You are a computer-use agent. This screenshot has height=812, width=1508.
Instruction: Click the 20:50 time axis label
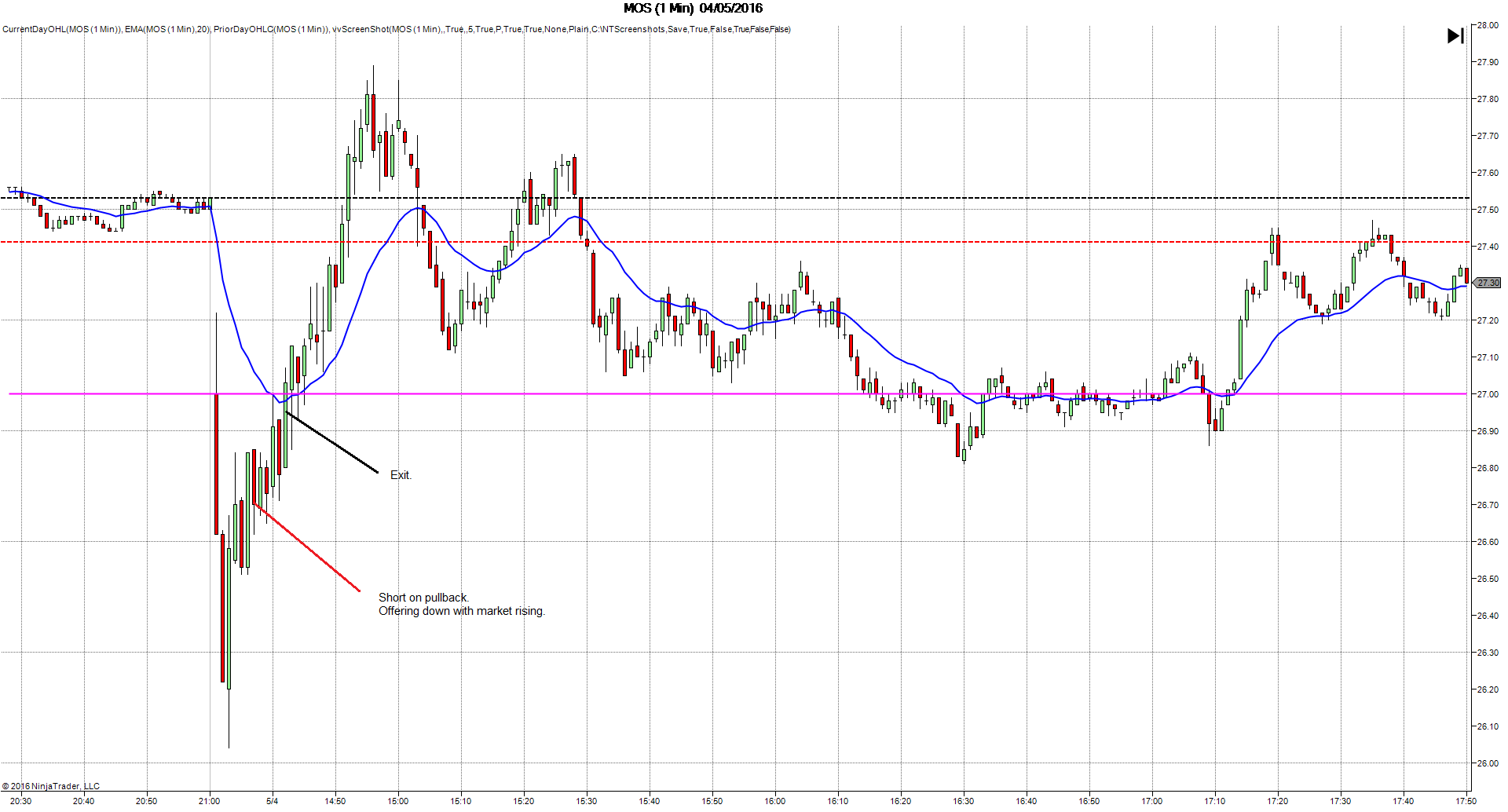point(147,801)
